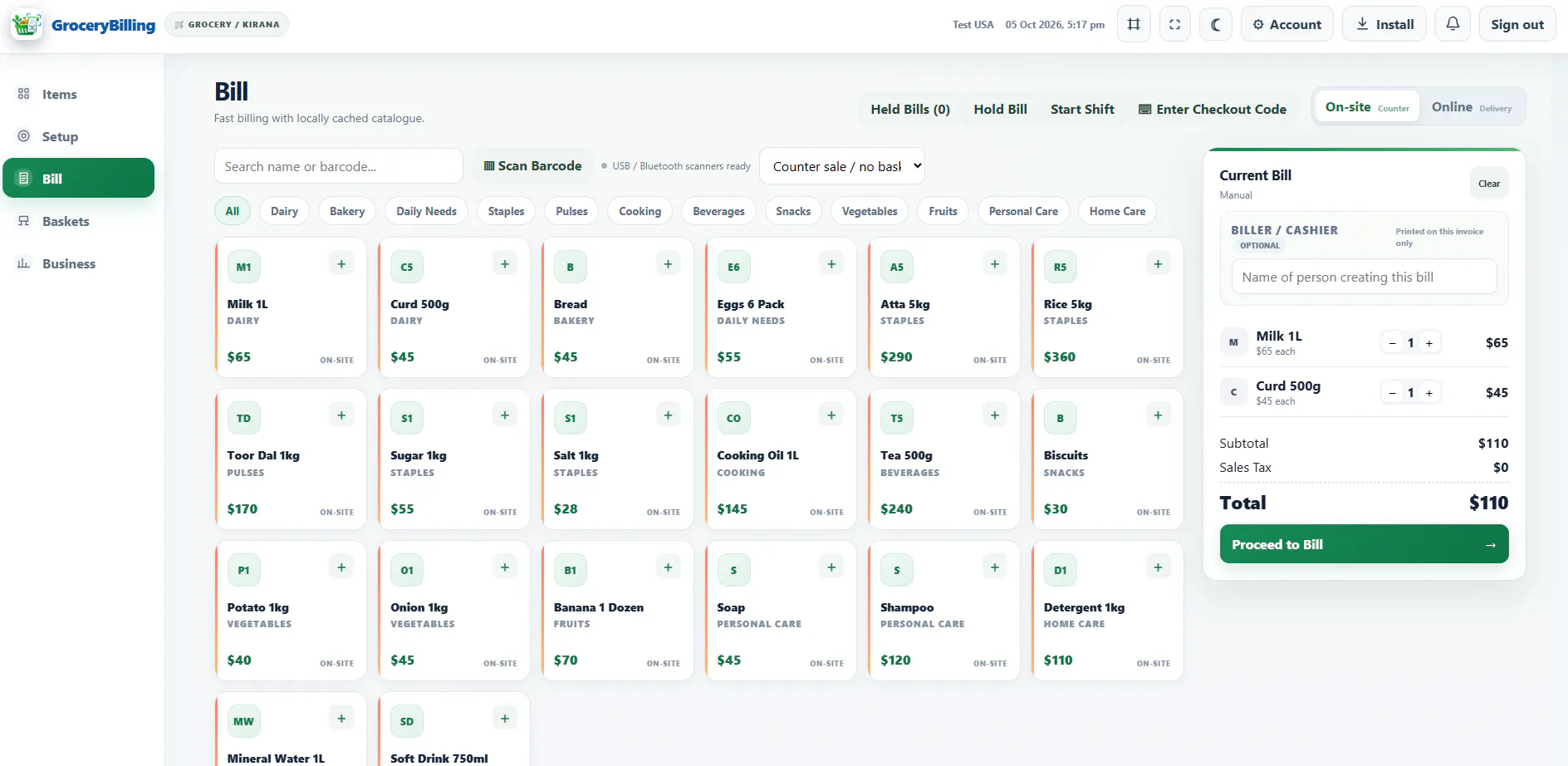The image size is (1568, 766).
Task: Click Proceed to Bill button
Action: point(1364,544)
